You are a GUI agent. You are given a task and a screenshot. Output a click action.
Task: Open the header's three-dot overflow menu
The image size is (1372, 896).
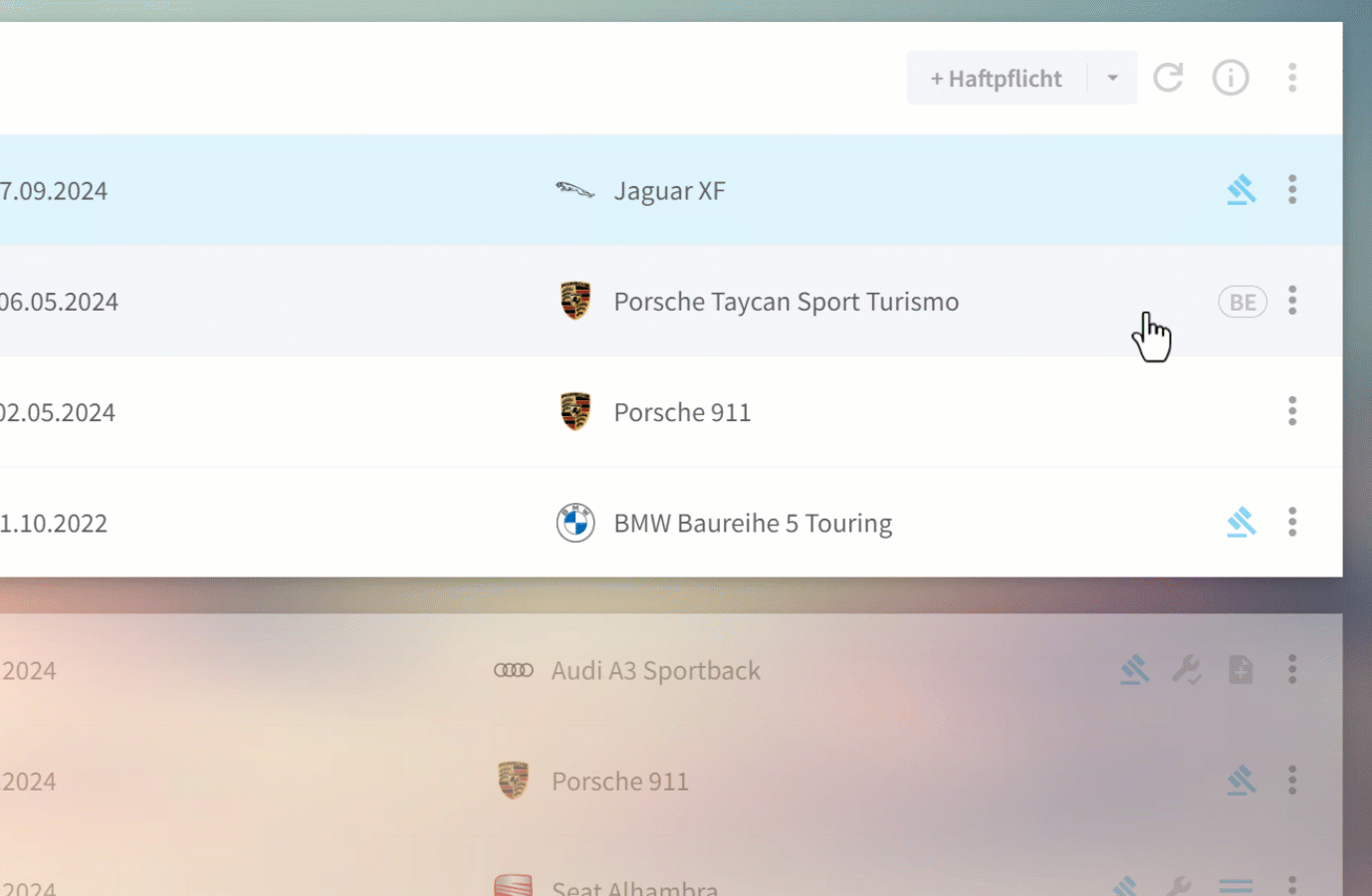point(1292,78)
